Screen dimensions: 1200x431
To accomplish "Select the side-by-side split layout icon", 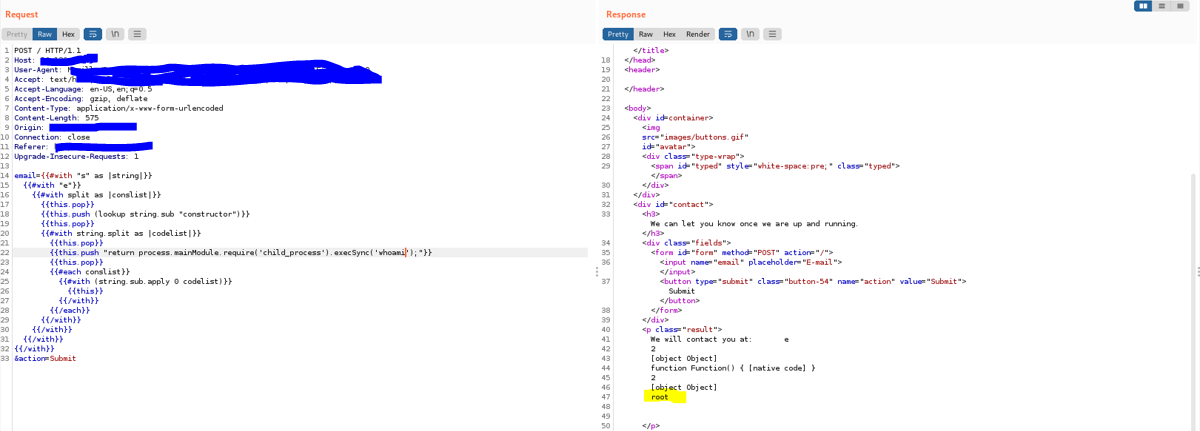I will 1144,6.
